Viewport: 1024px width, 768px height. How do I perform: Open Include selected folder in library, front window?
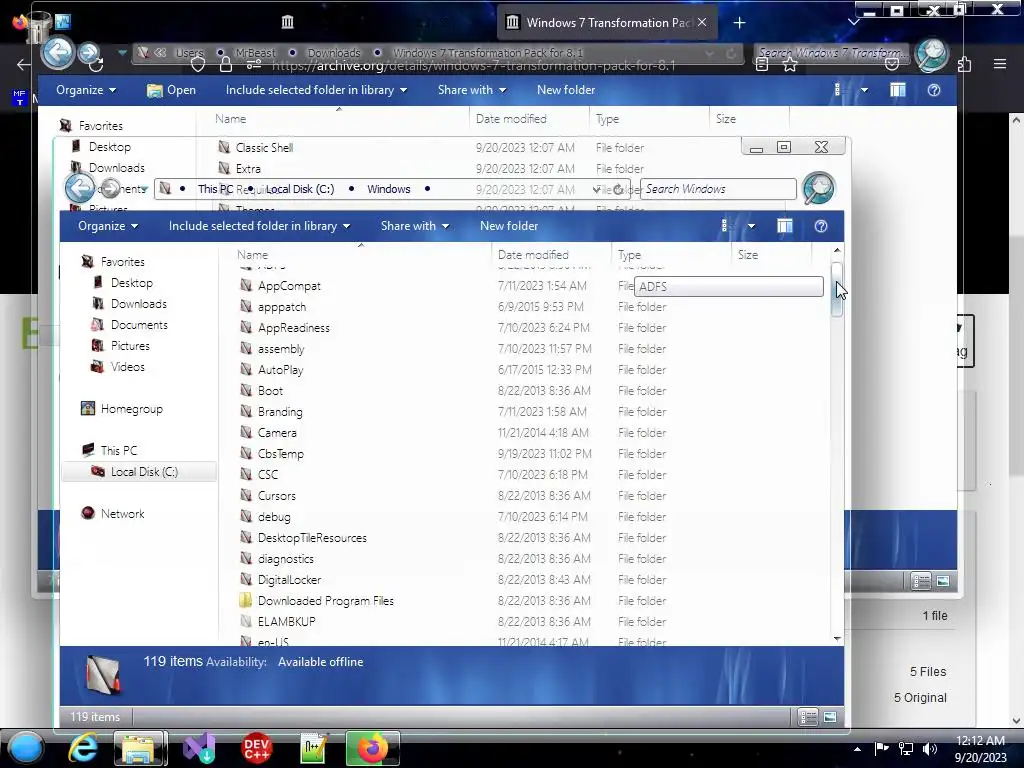point(259,226)
